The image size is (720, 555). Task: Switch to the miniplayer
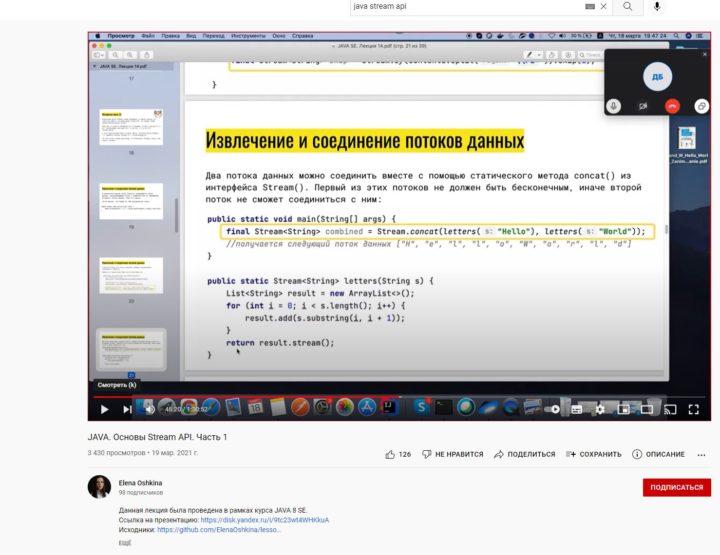[x=623, y=409]
